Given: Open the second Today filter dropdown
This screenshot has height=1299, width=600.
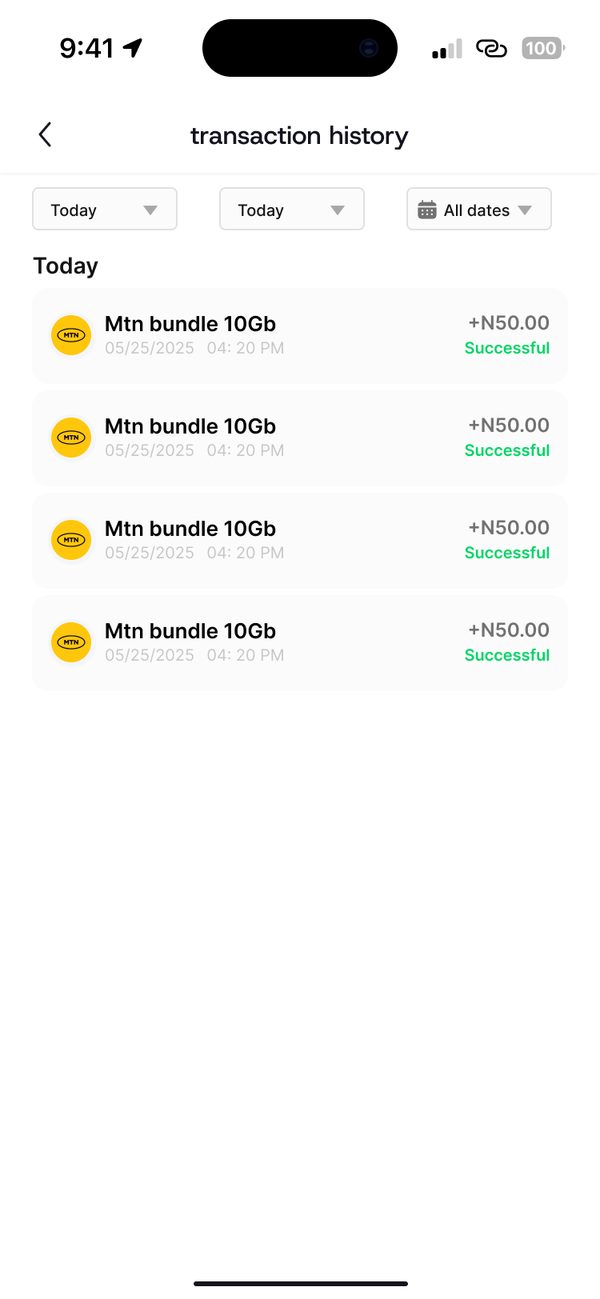Looking at the screenshot, I should [x=292, y=209].
